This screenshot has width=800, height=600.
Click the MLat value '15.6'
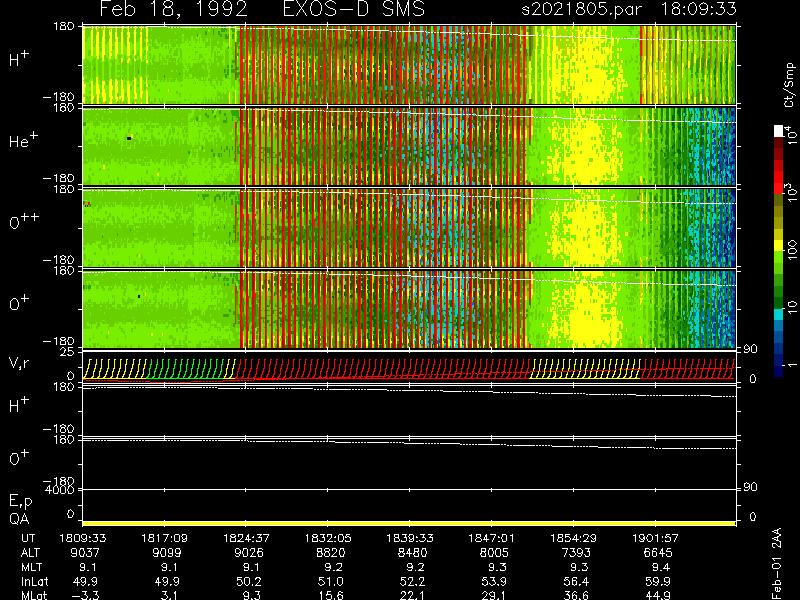coord(334,595)
